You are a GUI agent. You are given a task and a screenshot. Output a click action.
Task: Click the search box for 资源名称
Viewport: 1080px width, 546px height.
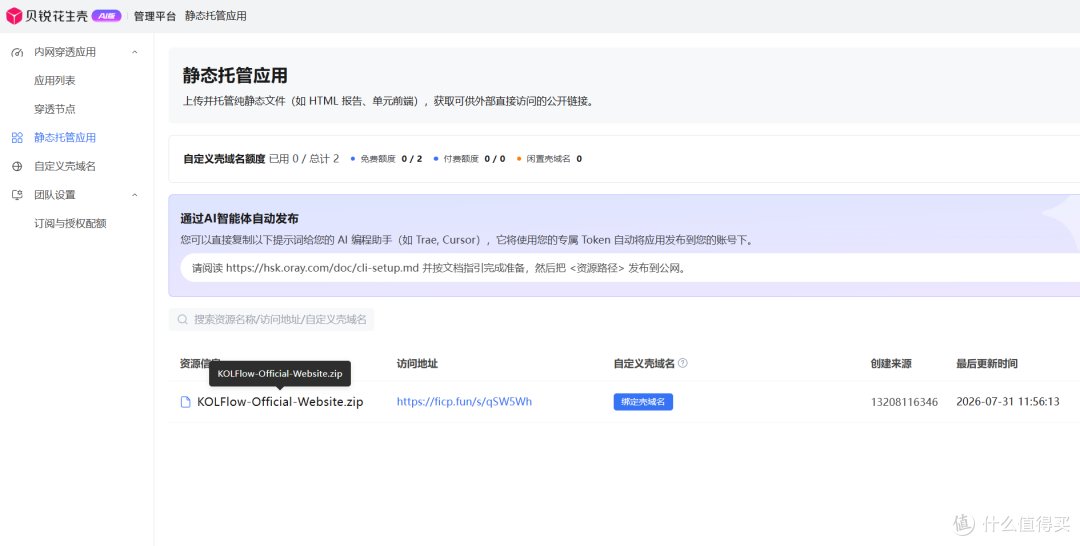tap(271, 319)
